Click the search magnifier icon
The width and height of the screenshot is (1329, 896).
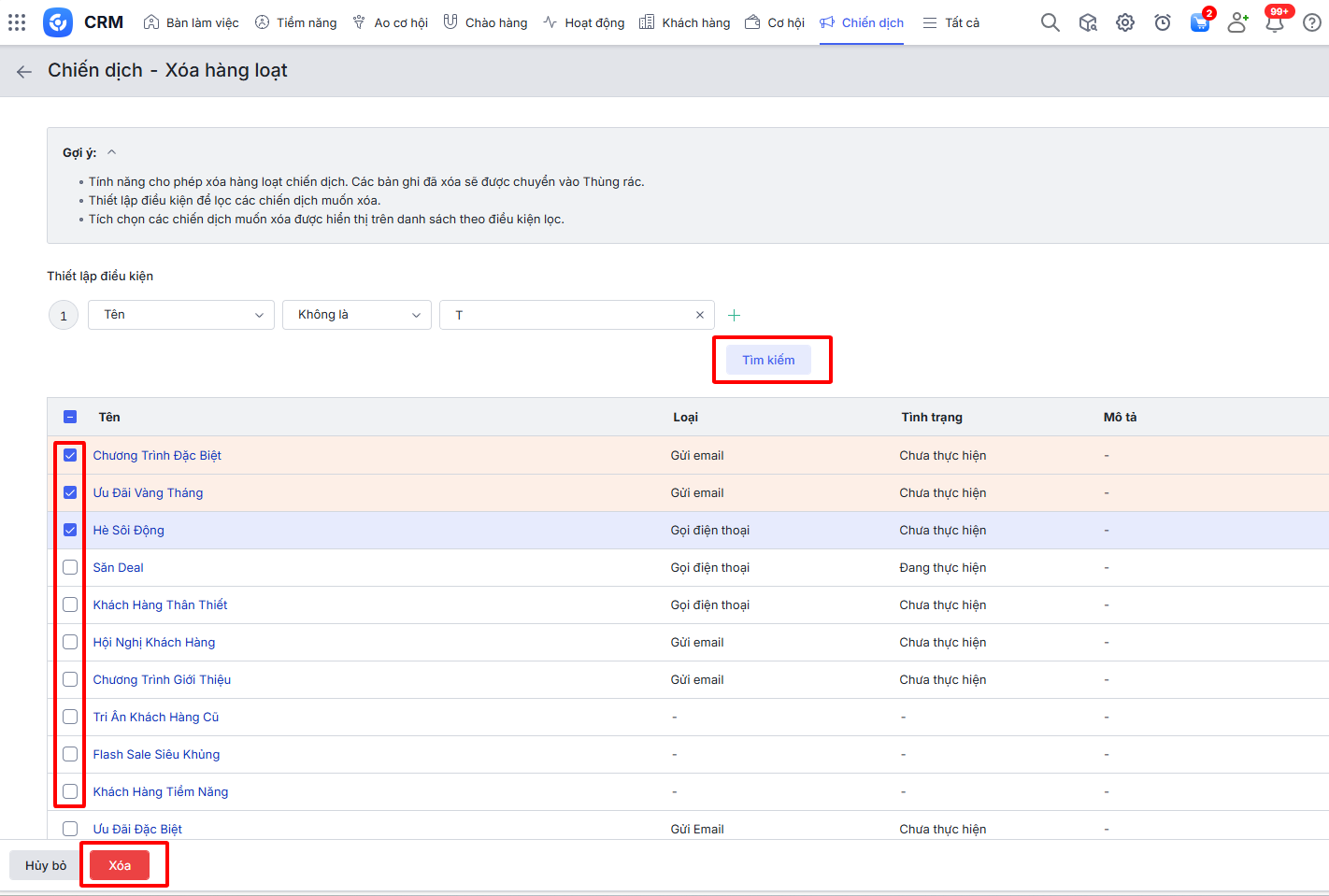point(1050,22)
